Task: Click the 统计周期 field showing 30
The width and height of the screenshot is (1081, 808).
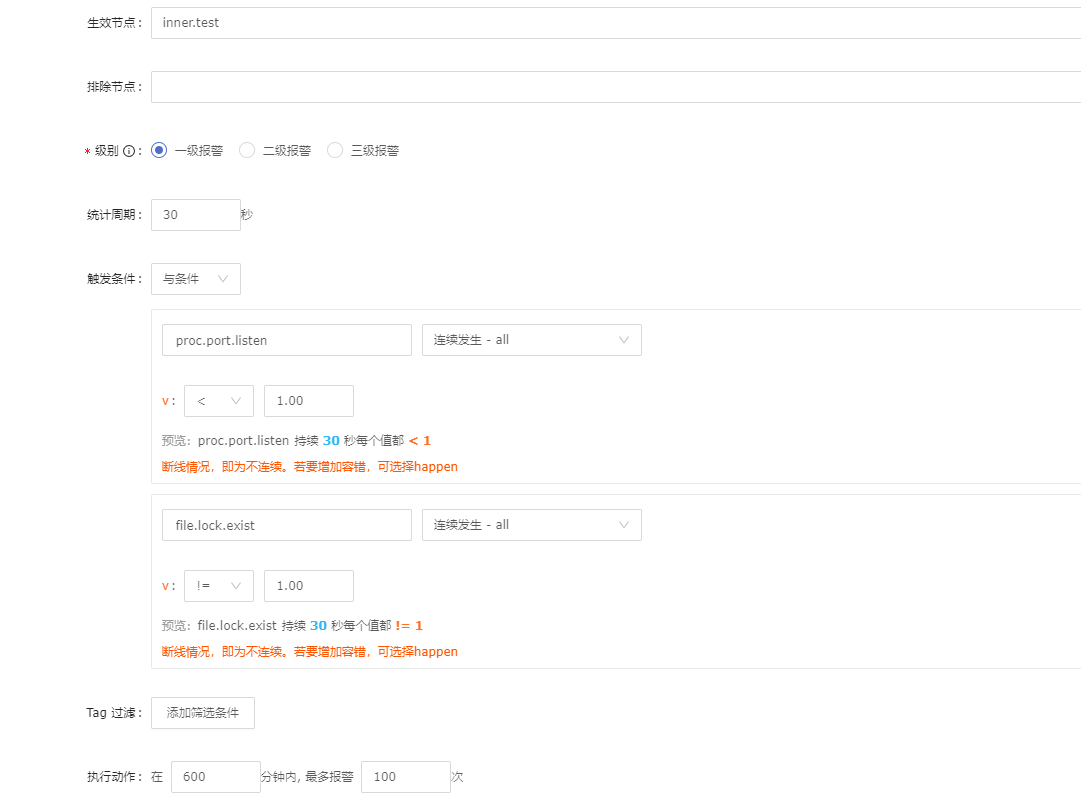Action: coord(196,215)
